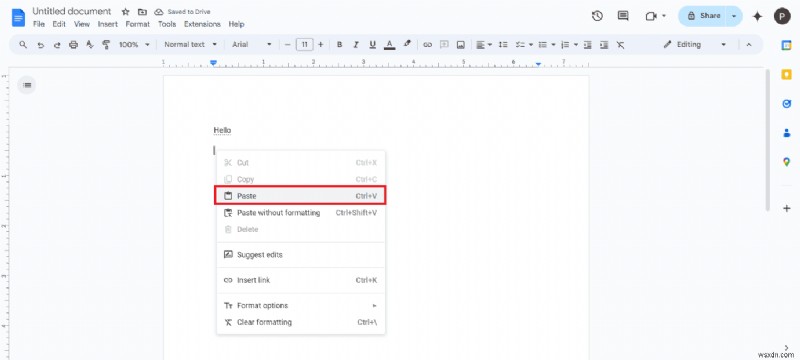Viewport: 800px width, 360px height.
Task: Print the document using printer icon
Action: click(73, 45)
